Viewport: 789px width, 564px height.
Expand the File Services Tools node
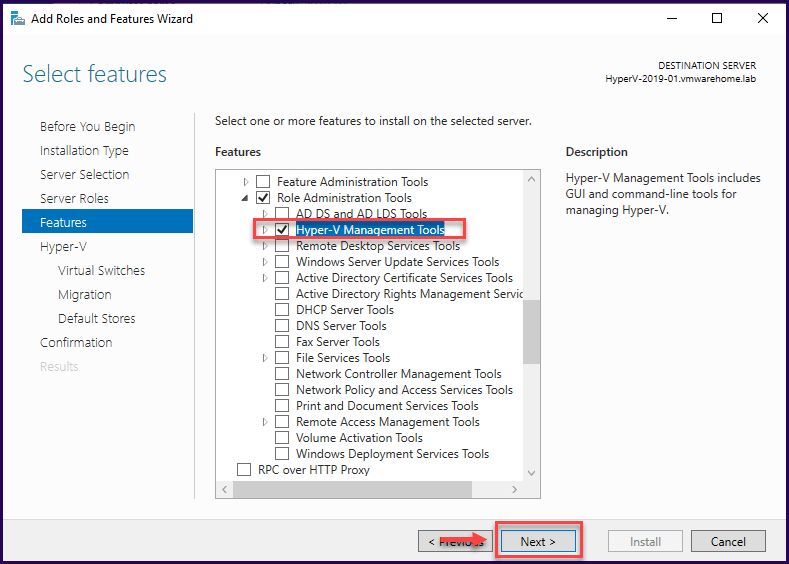coord(265,358)
